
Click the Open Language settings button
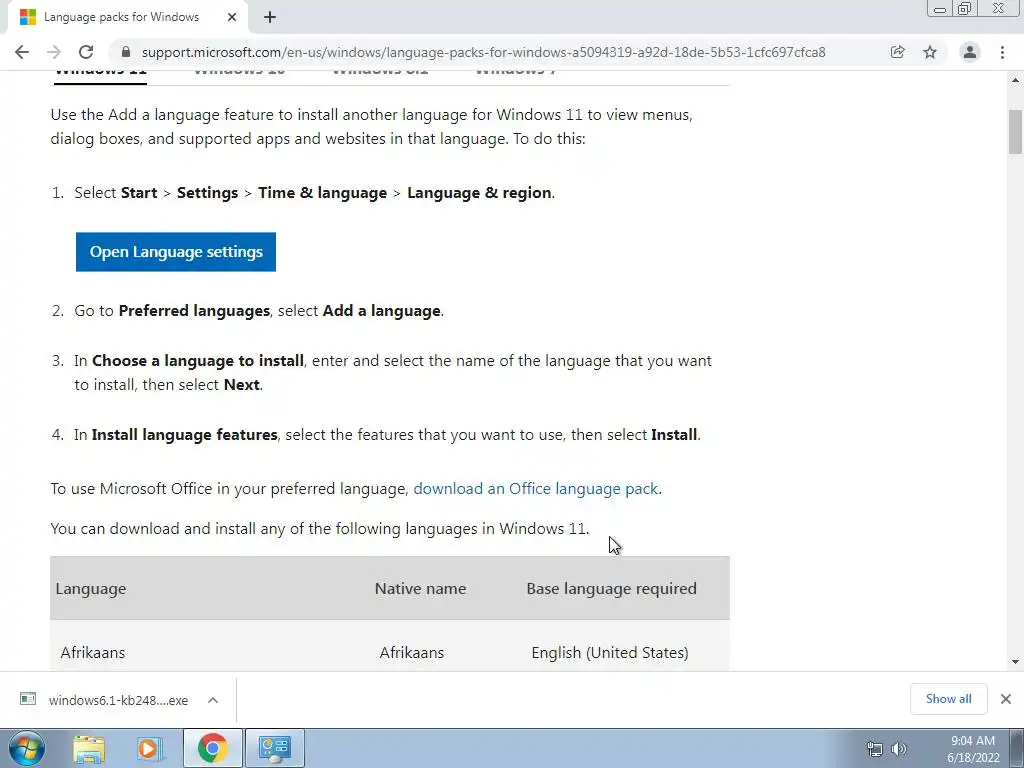tap(176, 252)
